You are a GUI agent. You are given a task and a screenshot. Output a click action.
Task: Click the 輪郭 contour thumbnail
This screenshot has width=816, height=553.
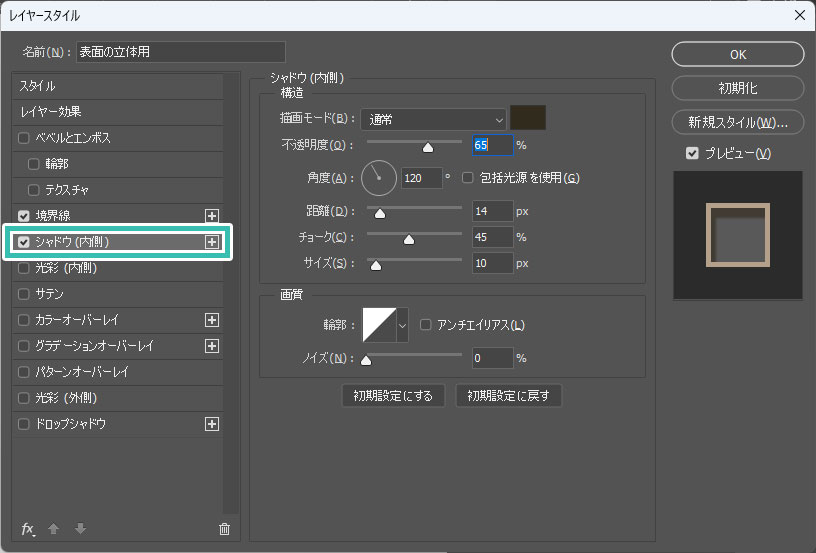[379, 325]
